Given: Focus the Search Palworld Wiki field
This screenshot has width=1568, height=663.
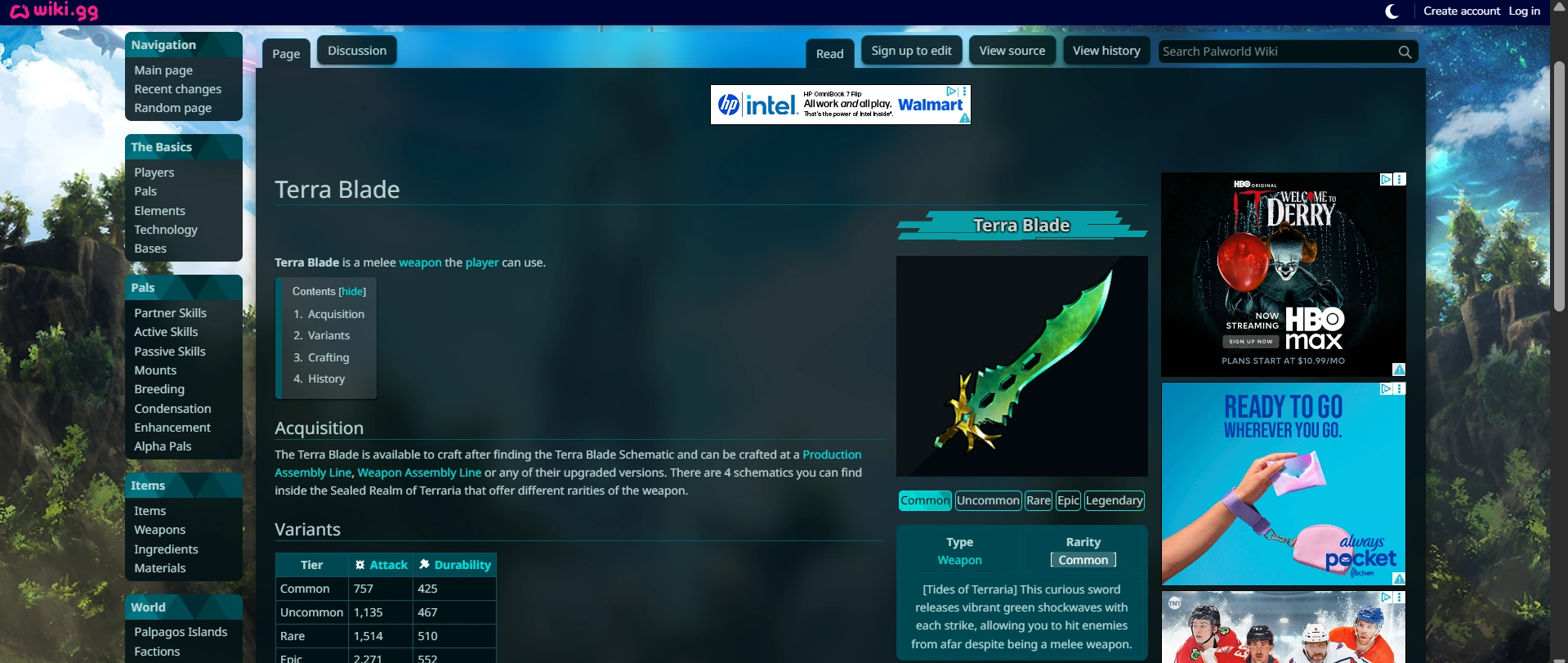Looking at the screenshot, I should (x=1277, y=52).
